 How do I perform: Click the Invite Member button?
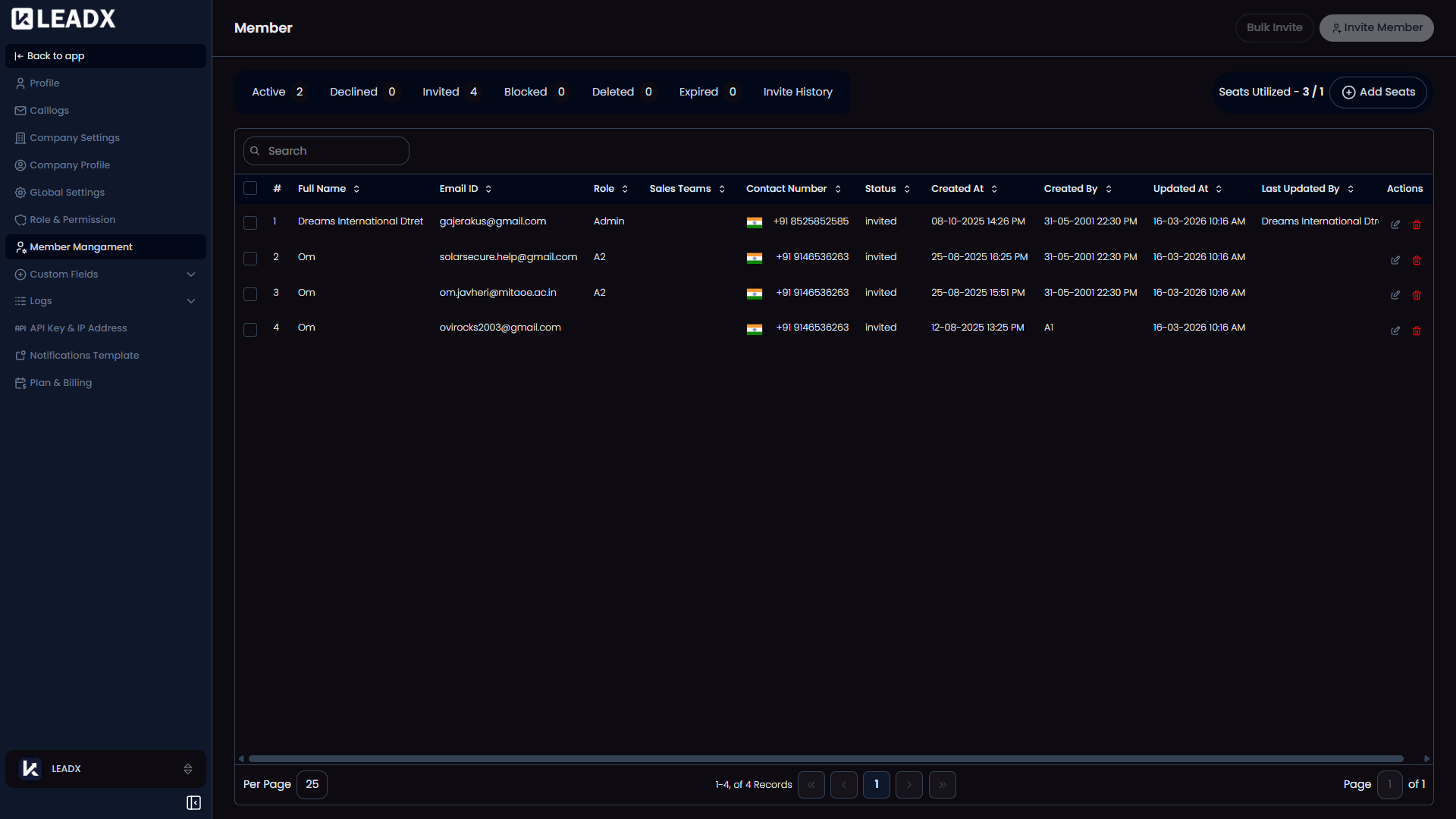pos(1376,27)
